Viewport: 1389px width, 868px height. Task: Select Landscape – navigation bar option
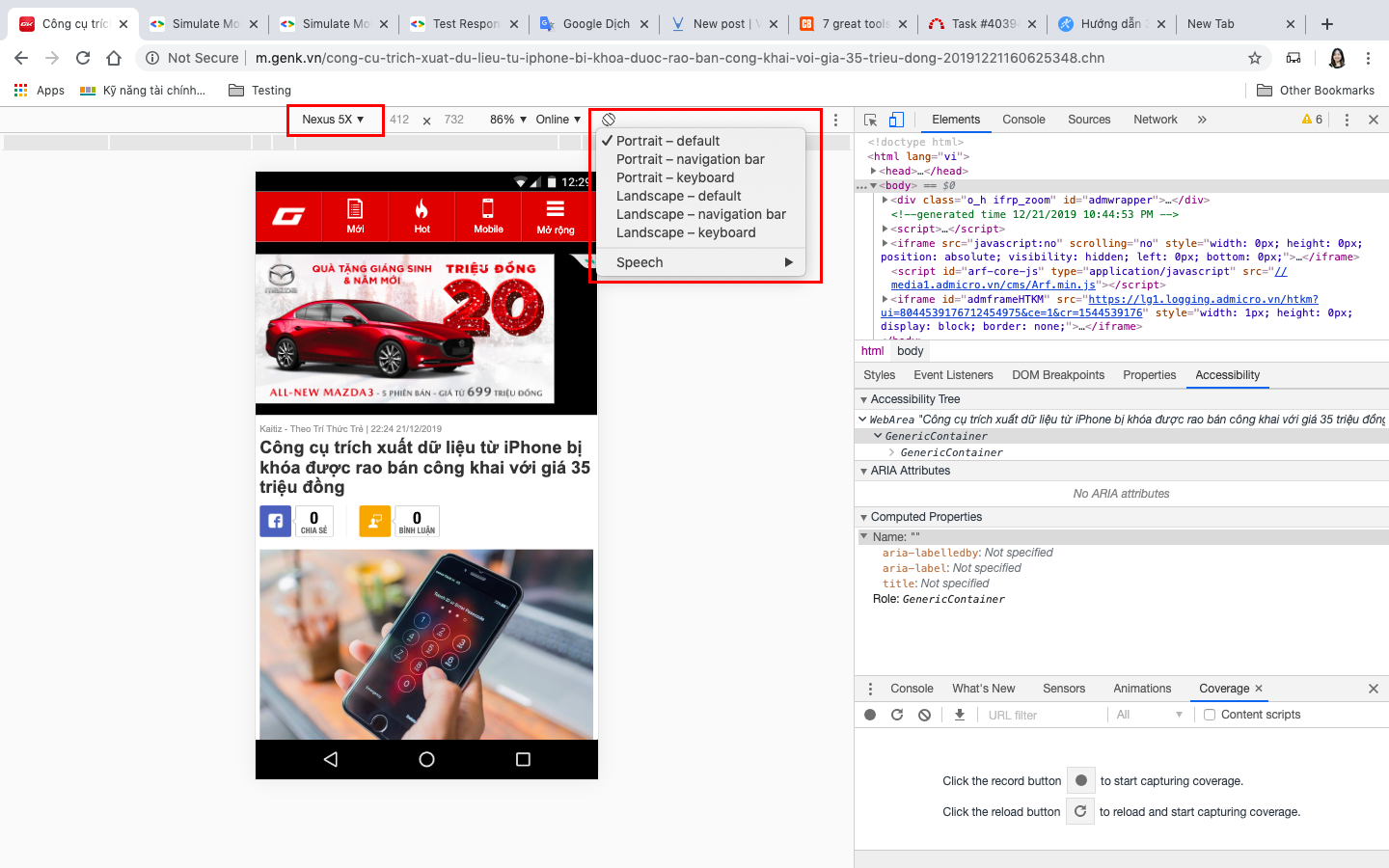[701, 214]
